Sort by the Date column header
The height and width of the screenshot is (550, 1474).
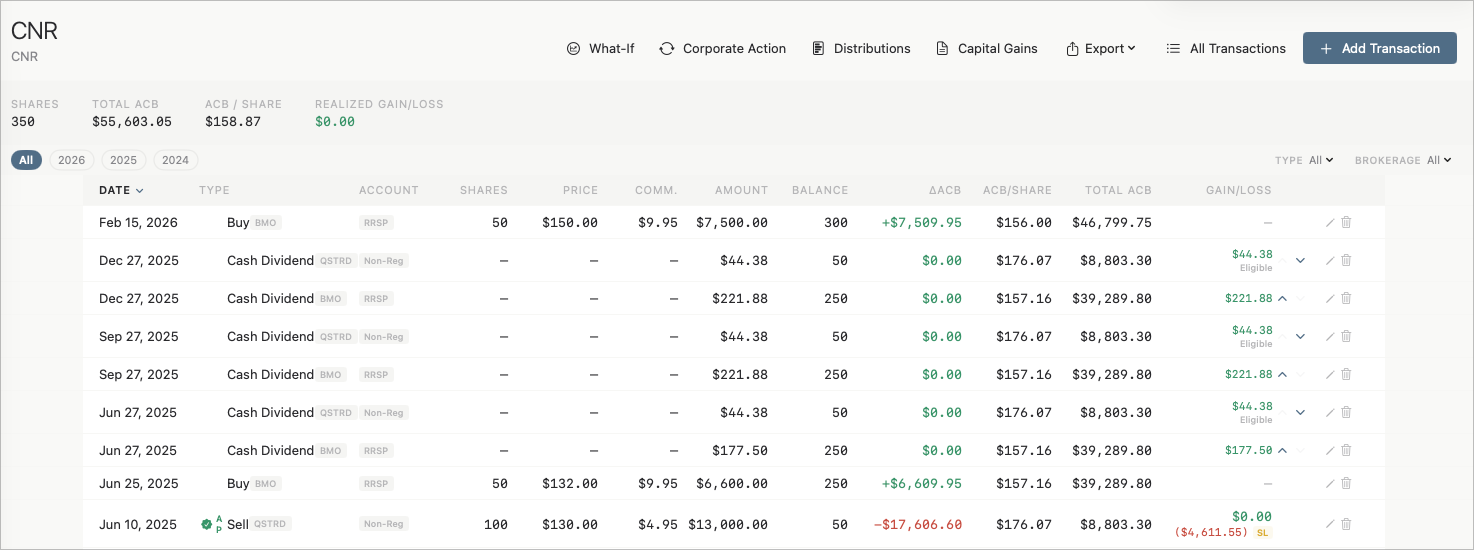[121, 190]
